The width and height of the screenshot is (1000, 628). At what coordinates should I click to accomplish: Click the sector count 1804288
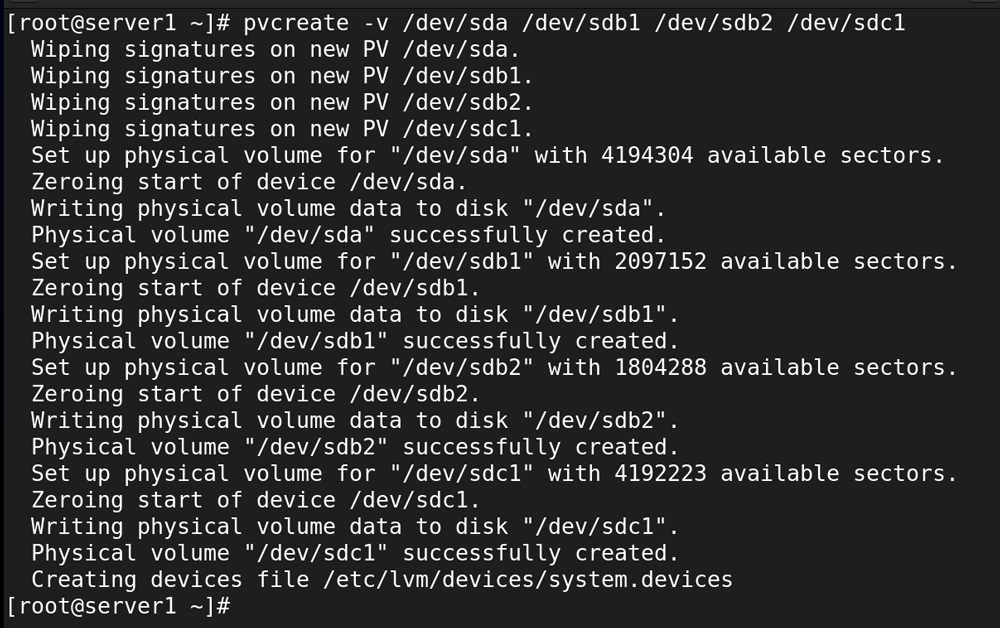[660, 368]
